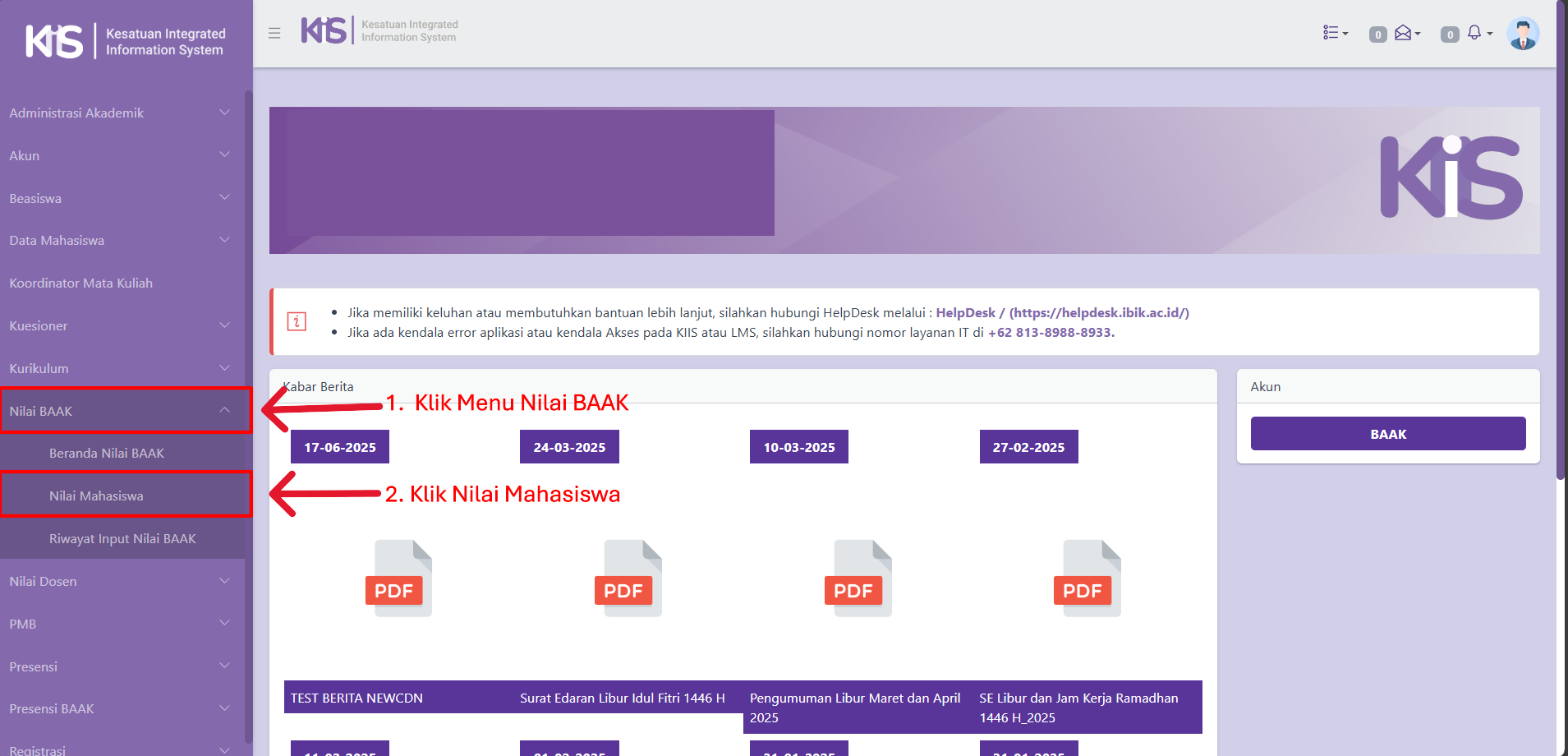Open PDF icon for TEST BERITA NEWCDN
The height and width of the screenshot is (756, 1568).
398,579
